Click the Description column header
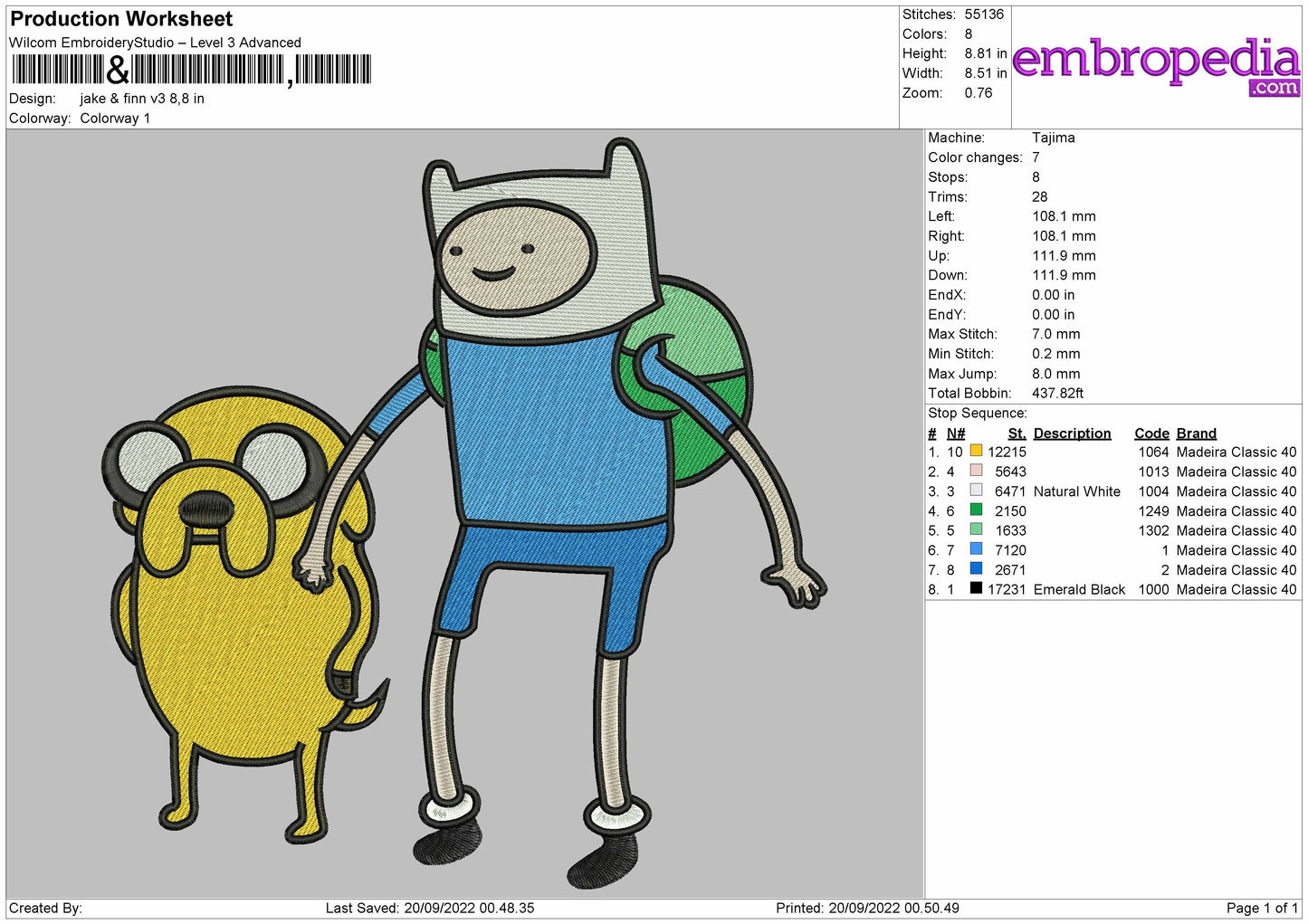 (1072, 433)
